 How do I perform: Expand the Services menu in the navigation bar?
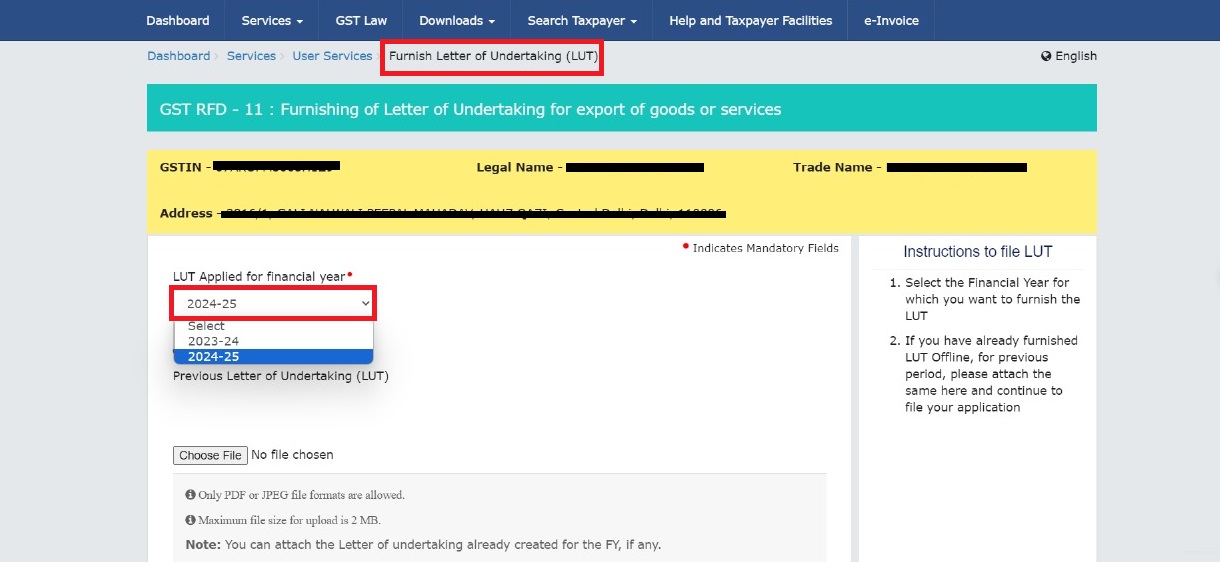272,20
